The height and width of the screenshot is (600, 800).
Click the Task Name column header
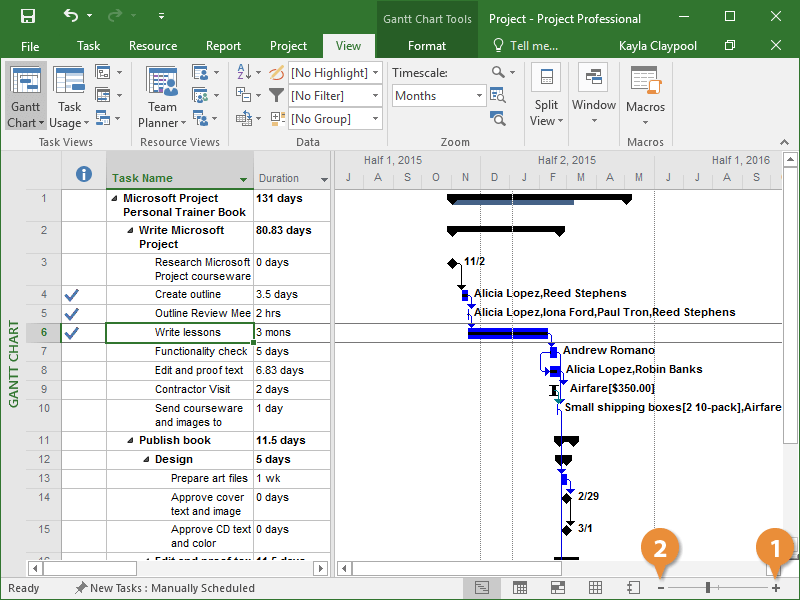[172, 178]
